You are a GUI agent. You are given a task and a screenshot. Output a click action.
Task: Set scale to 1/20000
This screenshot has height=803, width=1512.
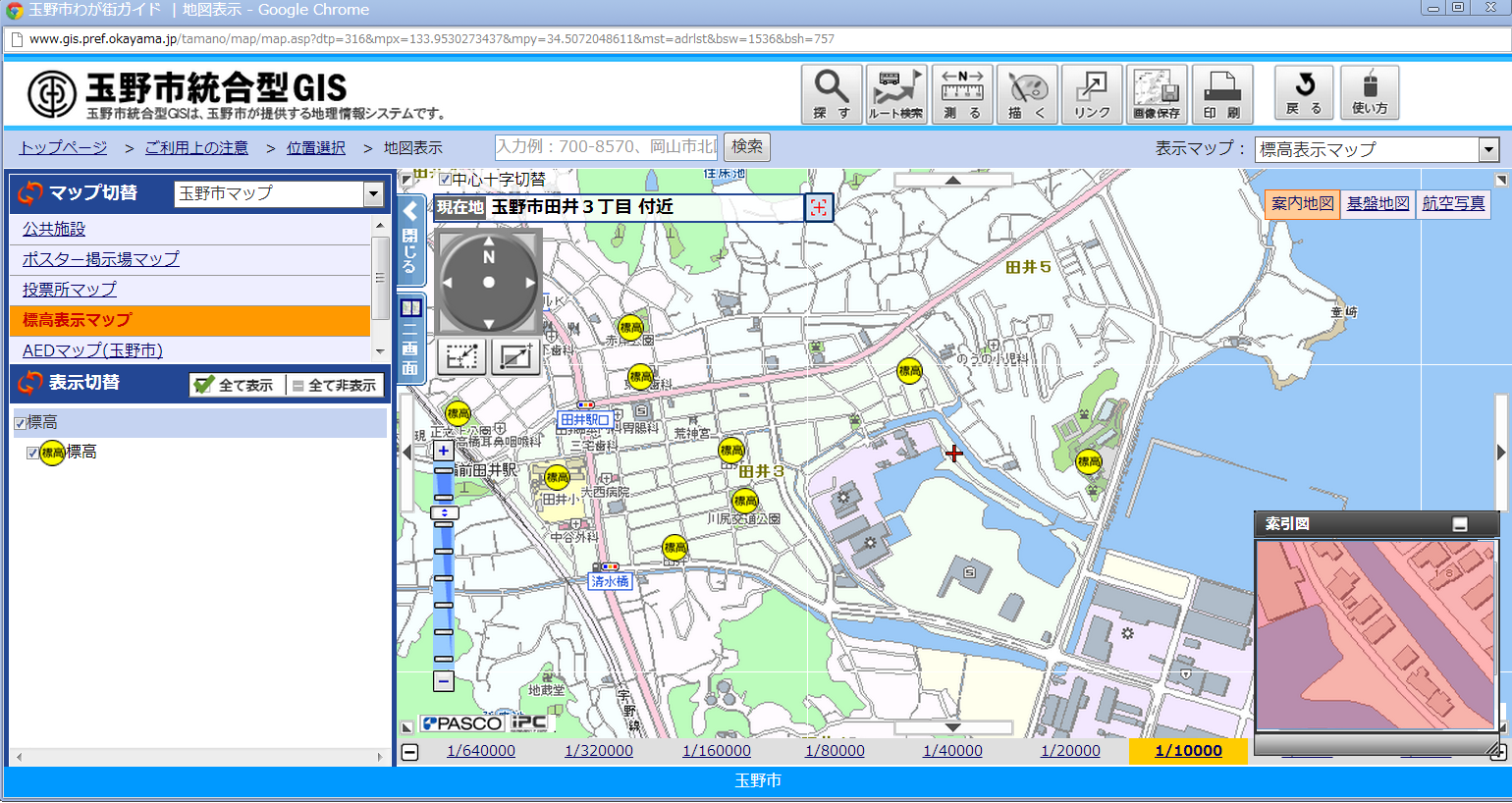click(1070, 751)
